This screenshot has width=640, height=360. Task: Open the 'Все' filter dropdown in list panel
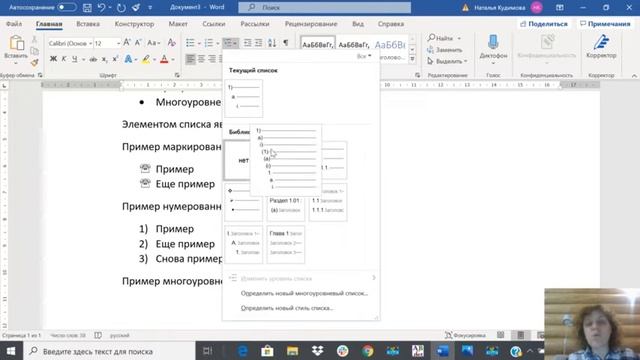[364, 56]
